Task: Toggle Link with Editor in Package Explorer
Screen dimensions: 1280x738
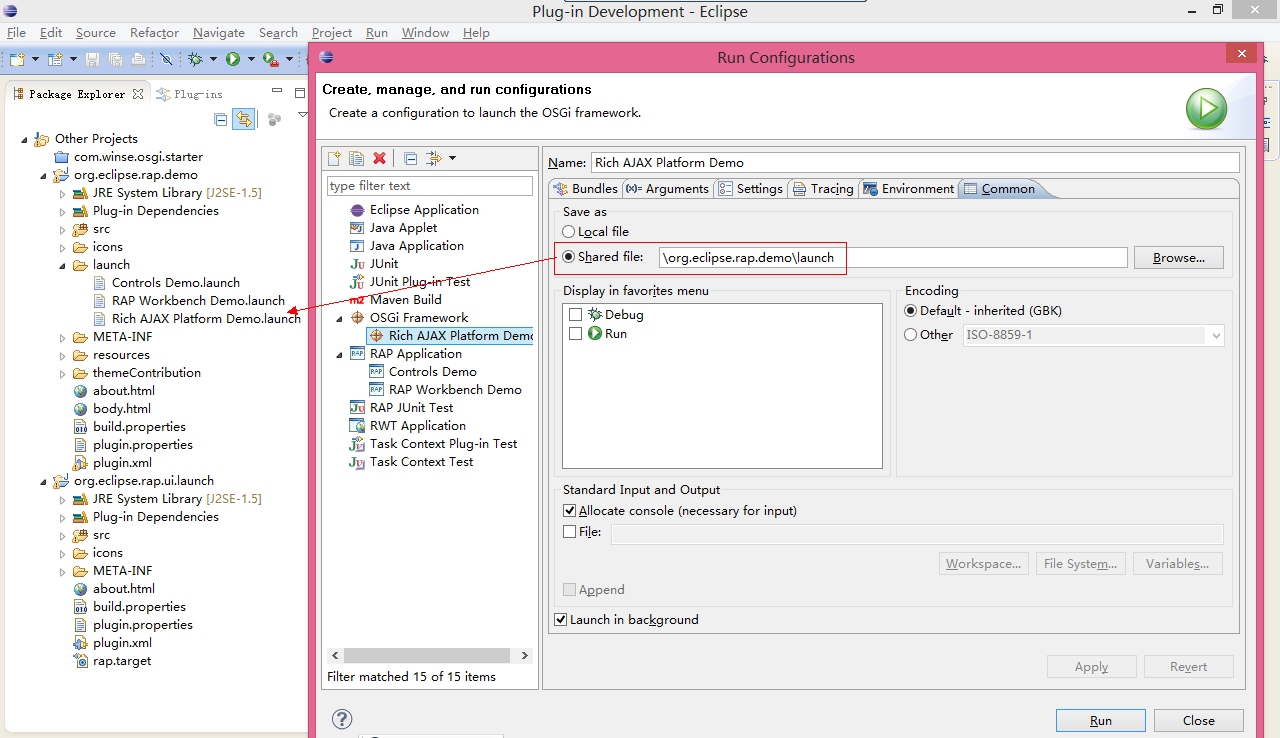Action: (243, 120)
